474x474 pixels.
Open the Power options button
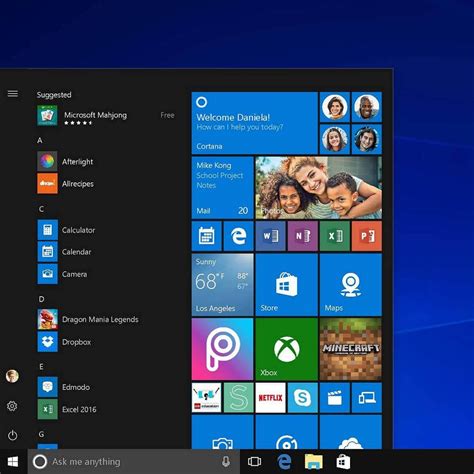coord(12,435)
